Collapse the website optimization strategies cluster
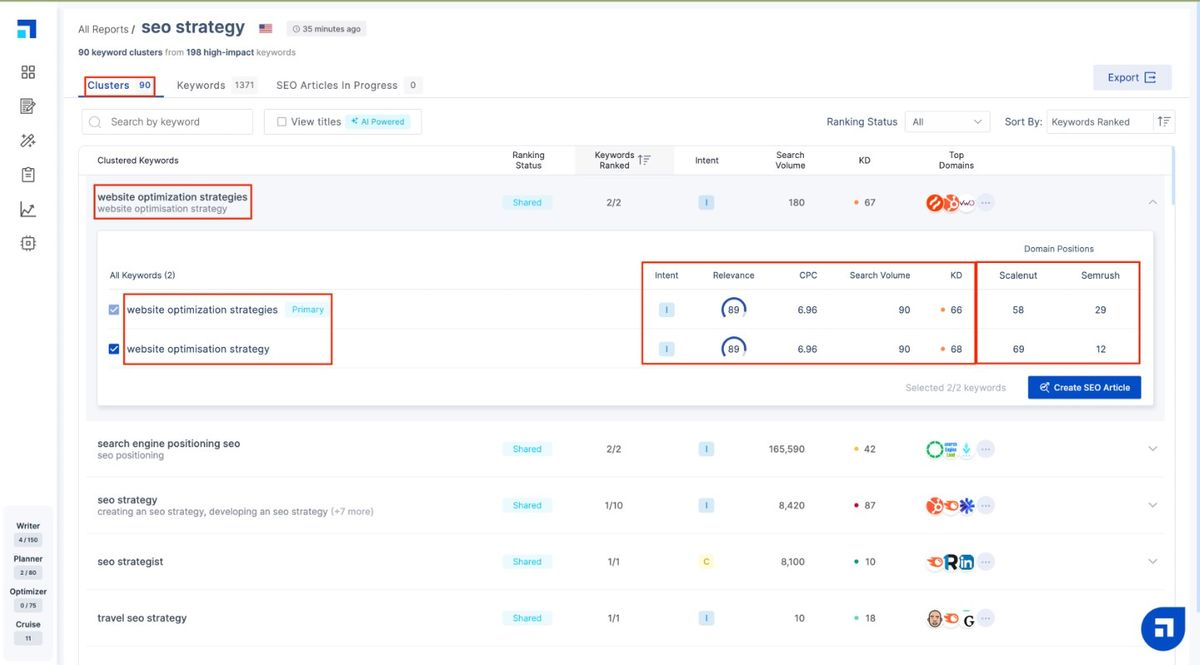This screenshot has height=665, width=1200. click(1152, 202)
